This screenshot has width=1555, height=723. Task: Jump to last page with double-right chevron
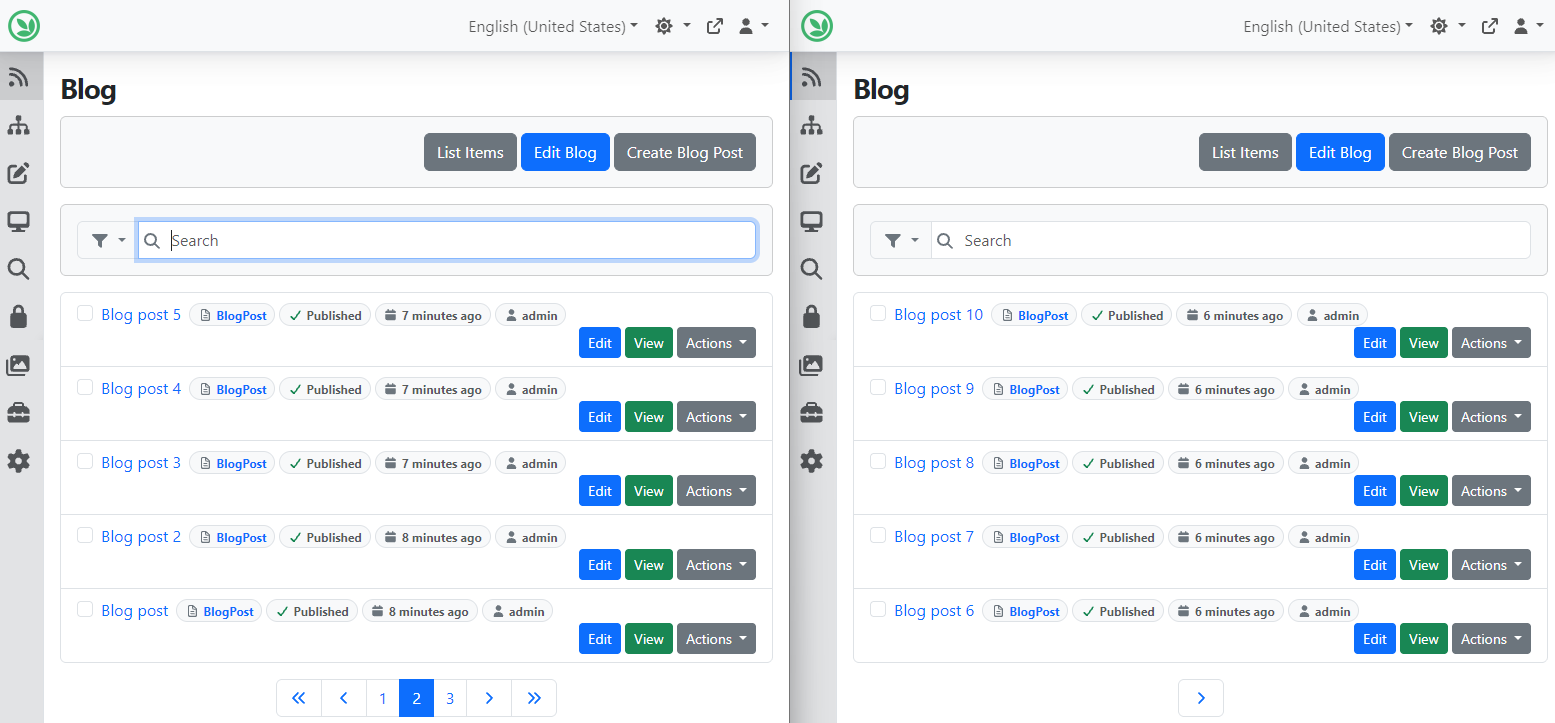pyautogui.click(x=534, y=698)
